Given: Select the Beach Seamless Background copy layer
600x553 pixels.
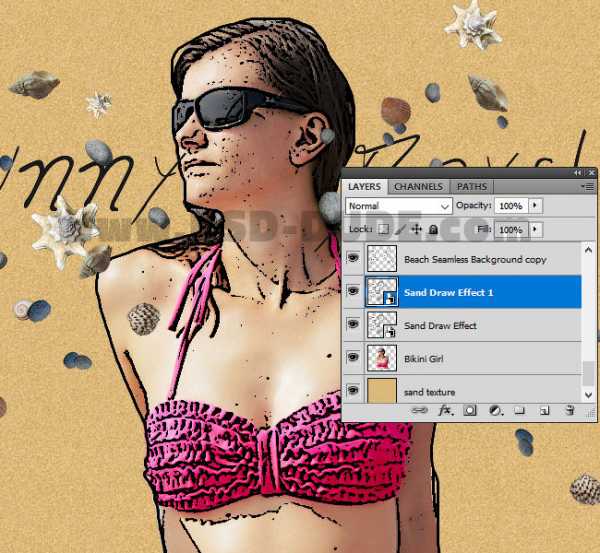Looking at the screenshot, I should [475, 259].
